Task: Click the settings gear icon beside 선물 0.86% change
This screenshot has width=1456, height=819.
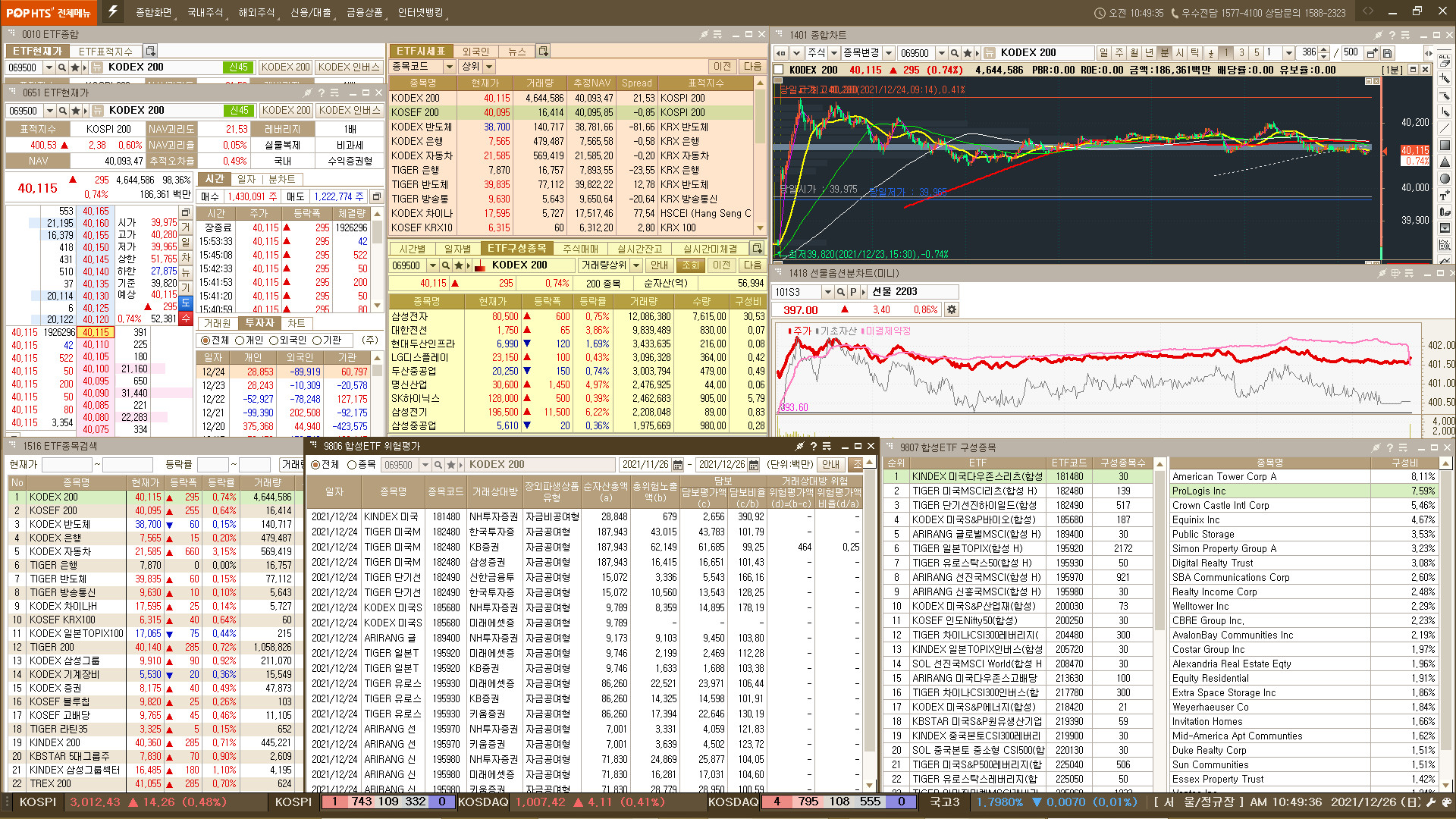Action: [x=952, y=309]
